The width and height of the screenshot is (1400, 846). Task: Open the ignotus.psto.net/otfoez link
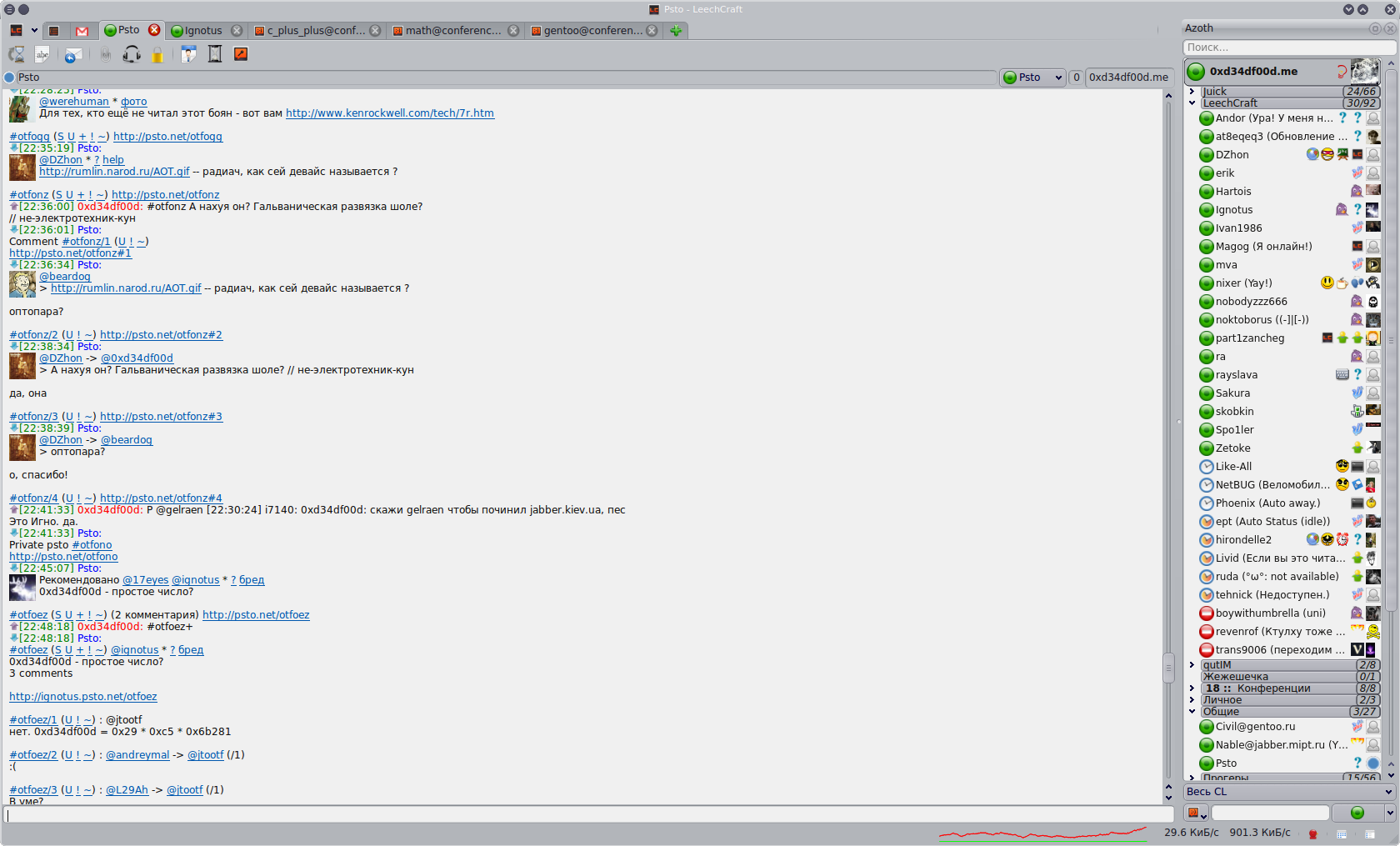tap(82, 697)
